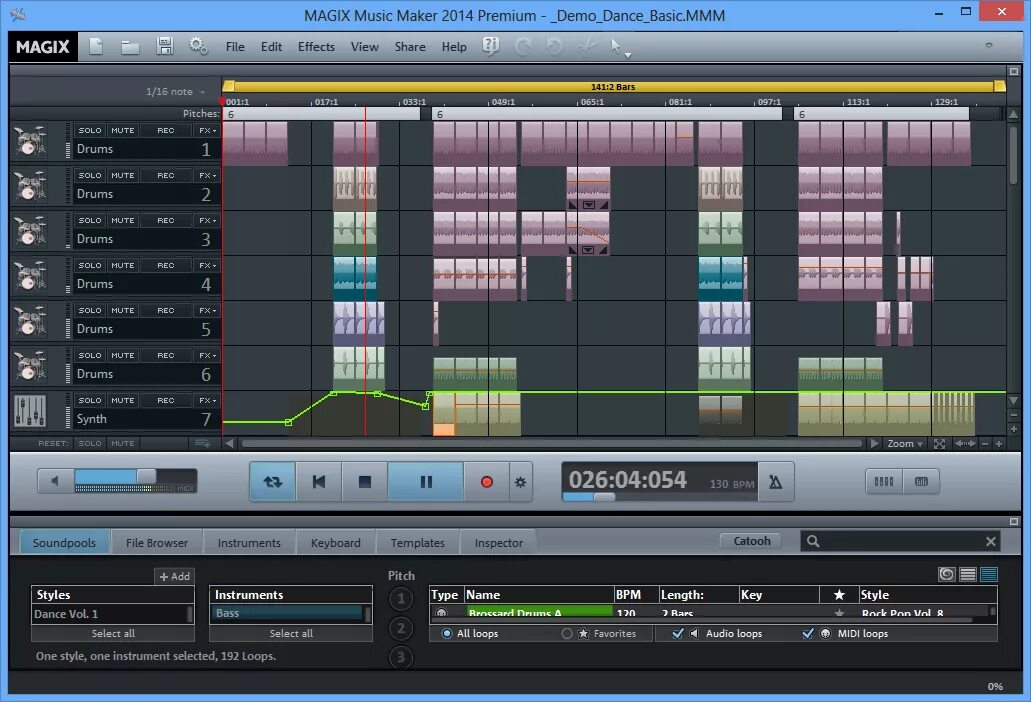Open a project via the folder icon
This screenshot has width=1031, height=702.
click(130, 47)
